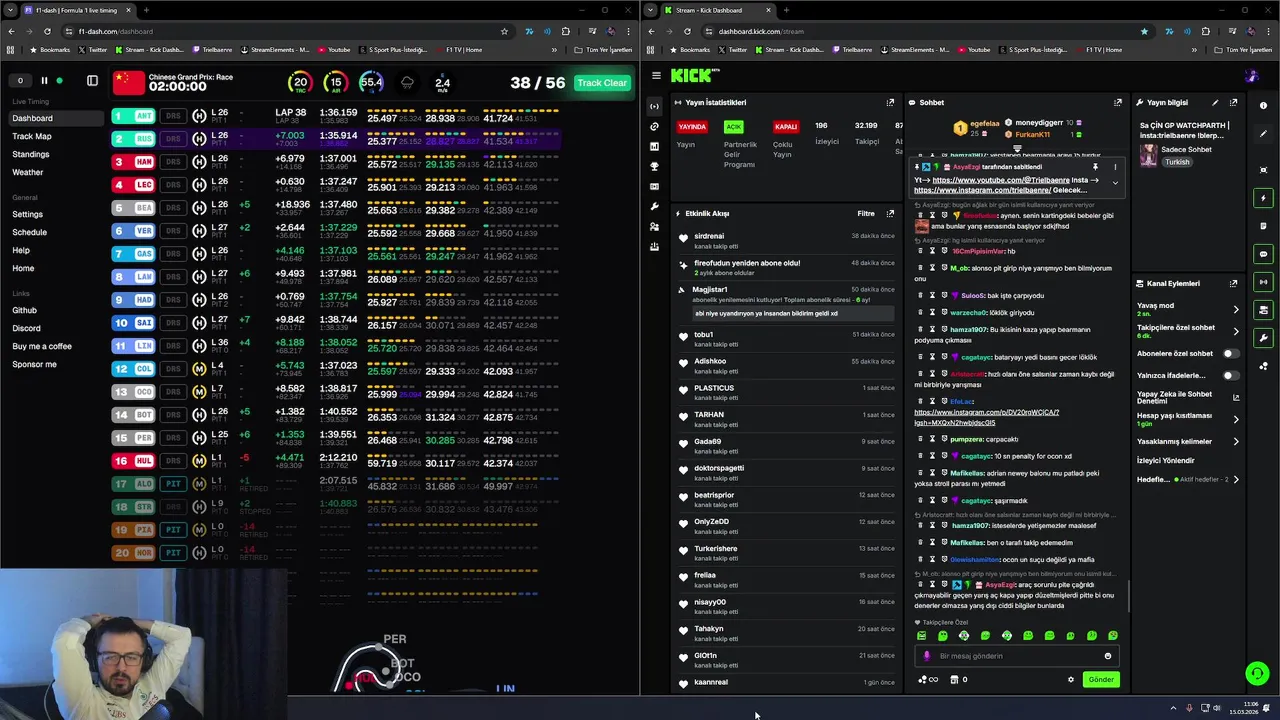
Task: Expand Hedefle... Aktif hedefler arrow
Action: click(1235, 479)
